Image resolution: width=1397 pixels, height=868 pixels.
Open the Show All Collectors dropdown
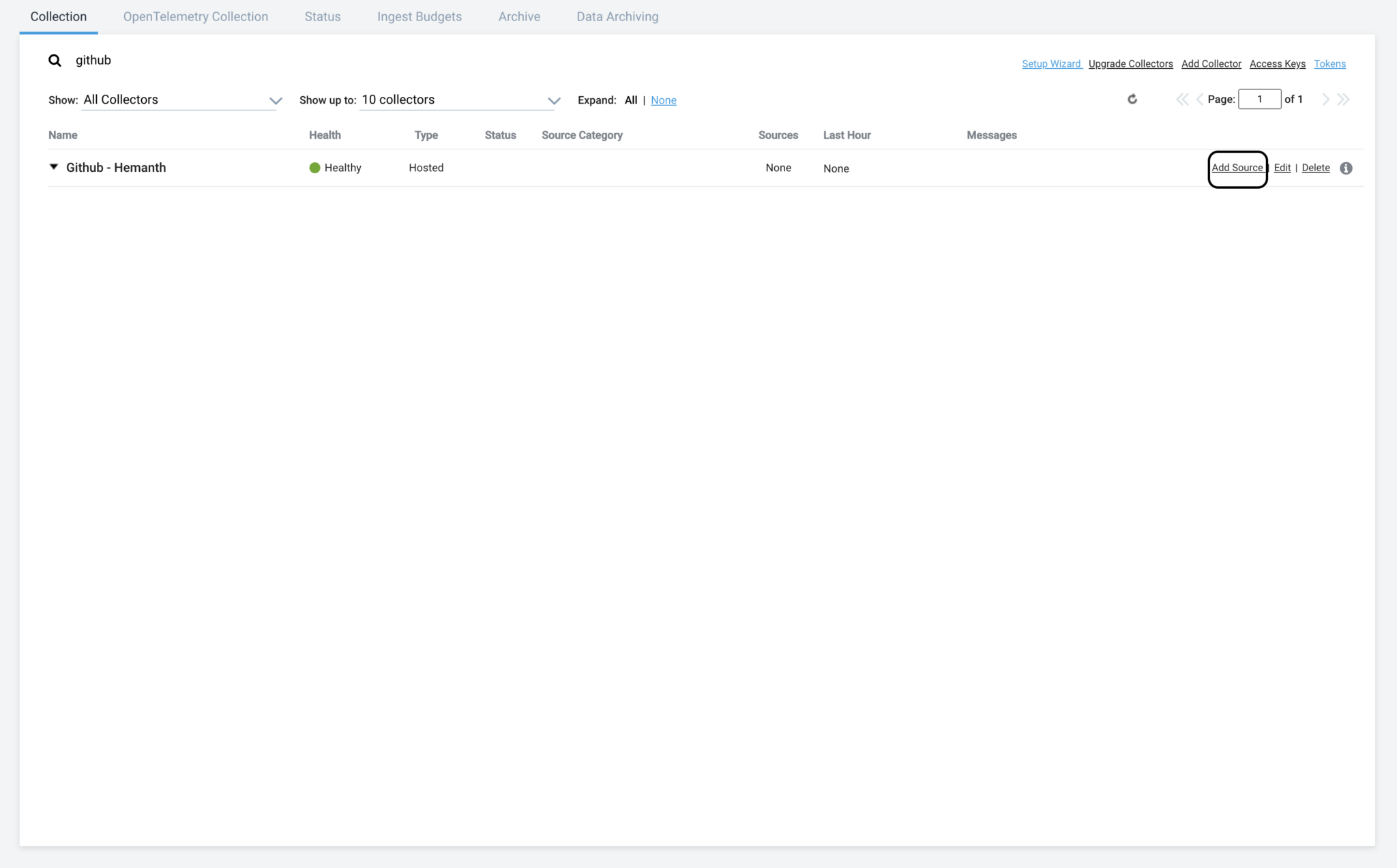[181, 100]
